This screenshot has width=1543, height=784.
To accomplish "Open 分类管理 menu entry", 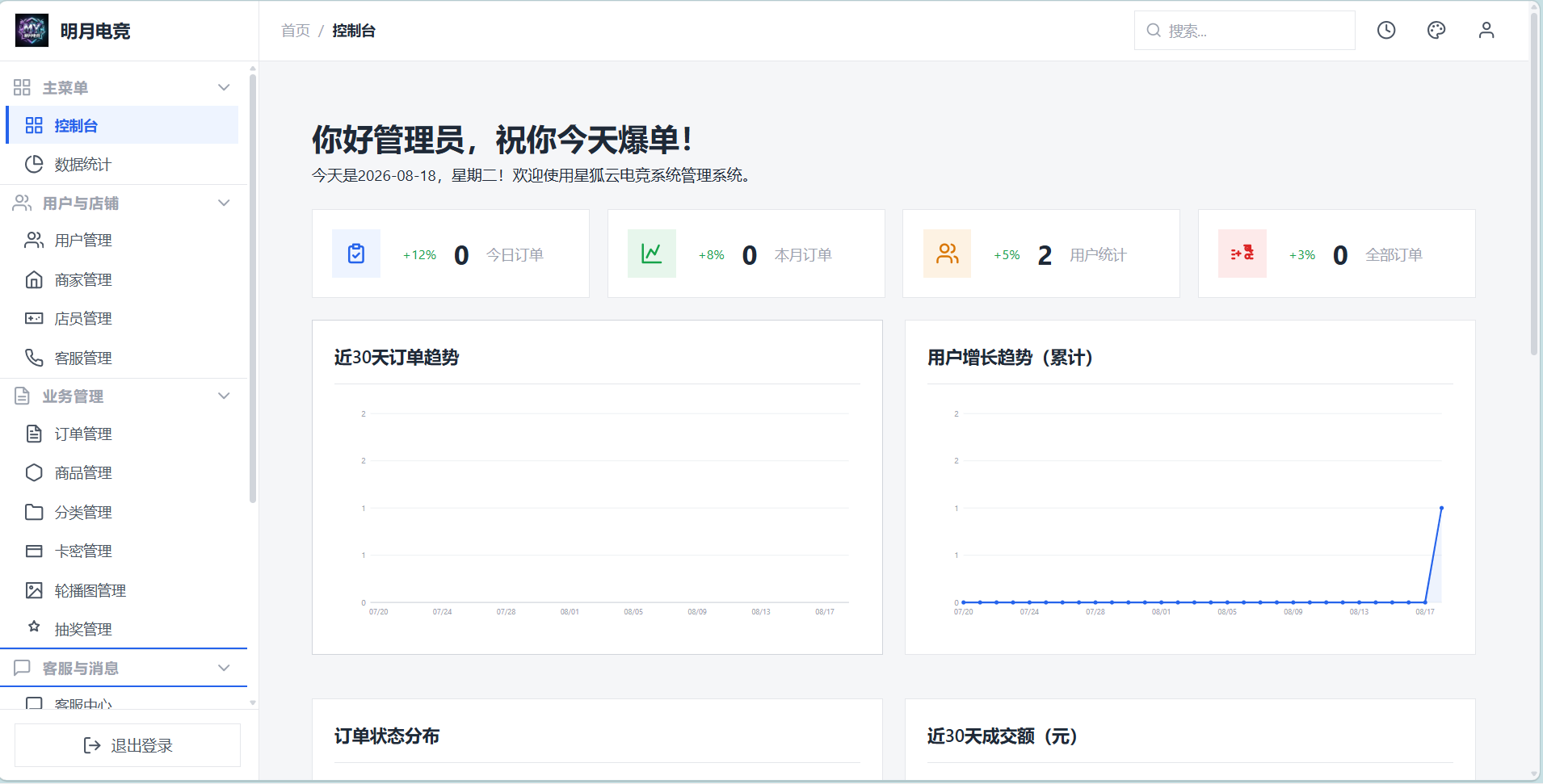I will pyautogui.click(x=122, y=513).
